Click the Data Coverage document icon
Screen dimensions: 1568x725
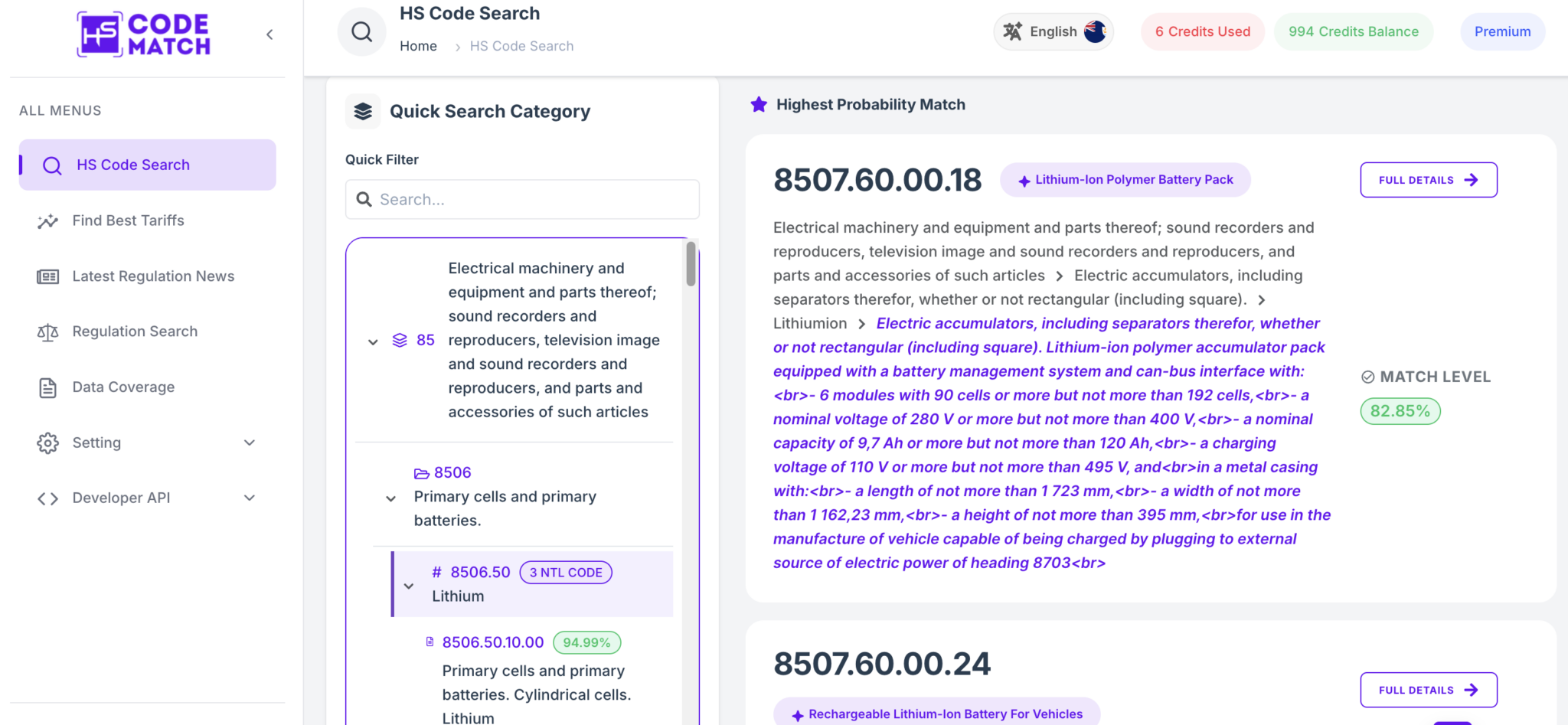[47, 387]
